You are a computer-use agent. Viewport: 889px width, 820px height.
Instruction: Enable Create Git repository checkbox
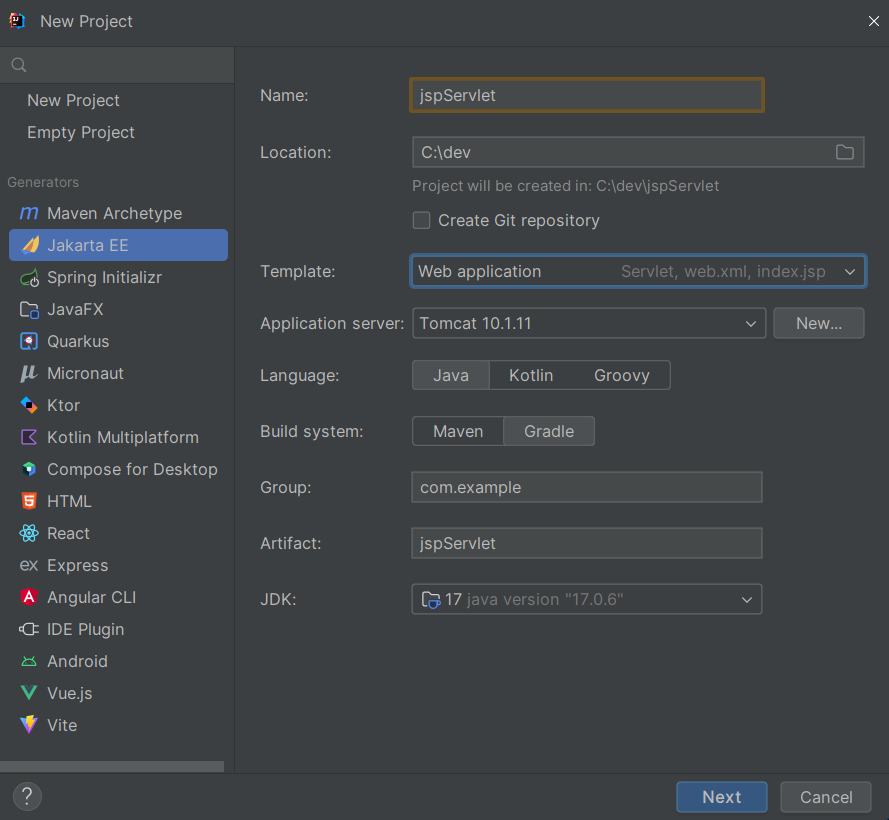(x=421, y=220)
